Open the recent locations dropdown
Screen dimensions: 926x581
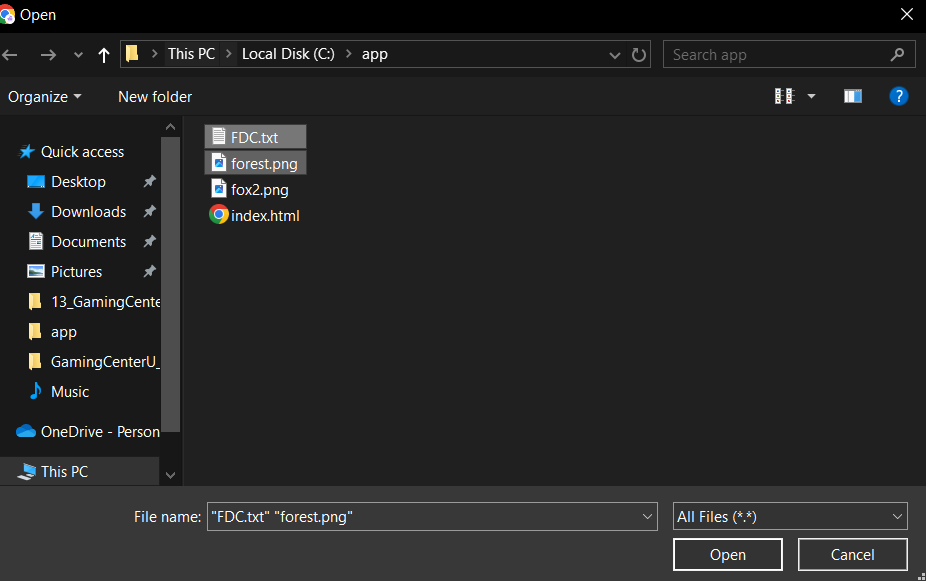coord(78,55)
